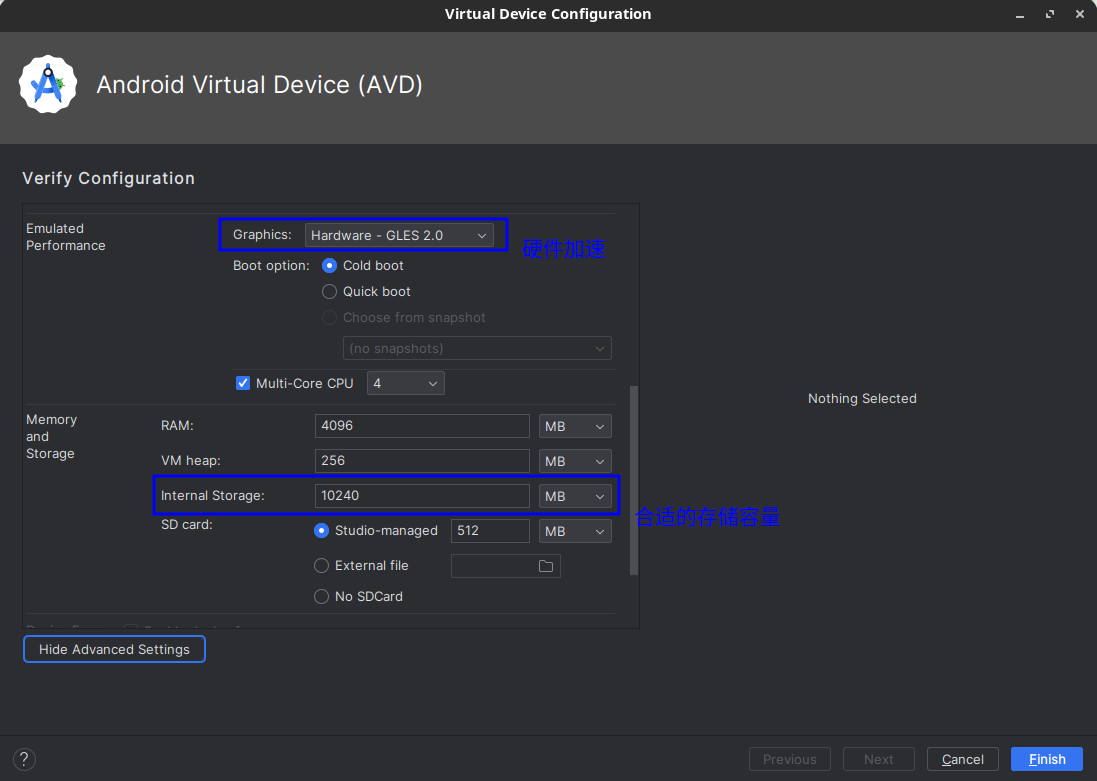The width and height of the screenshot is (1097, 781).
Task: Open the VM heap unit MB dropdown
Action: coord(574,461)
